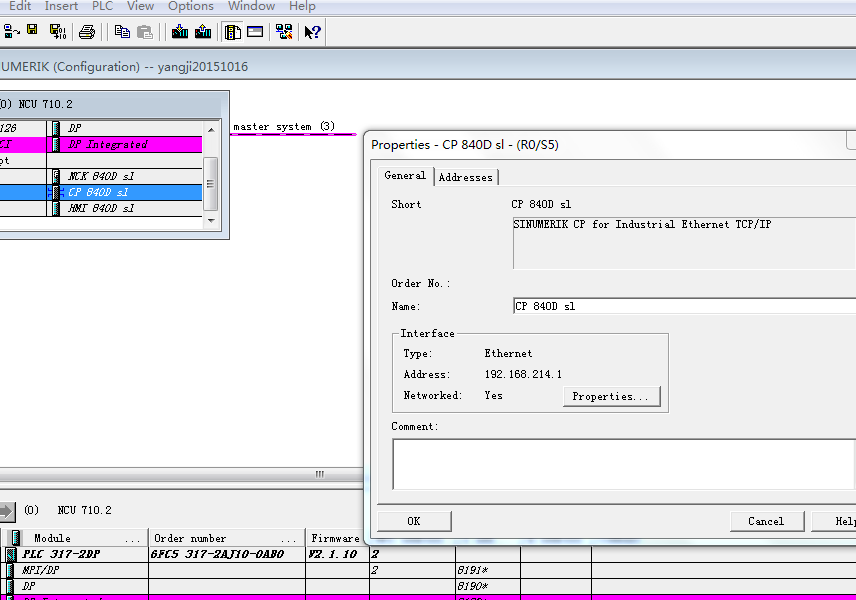Click inside the Comment text area
Viewport: 856px width, 600px height.
(623, 464)
